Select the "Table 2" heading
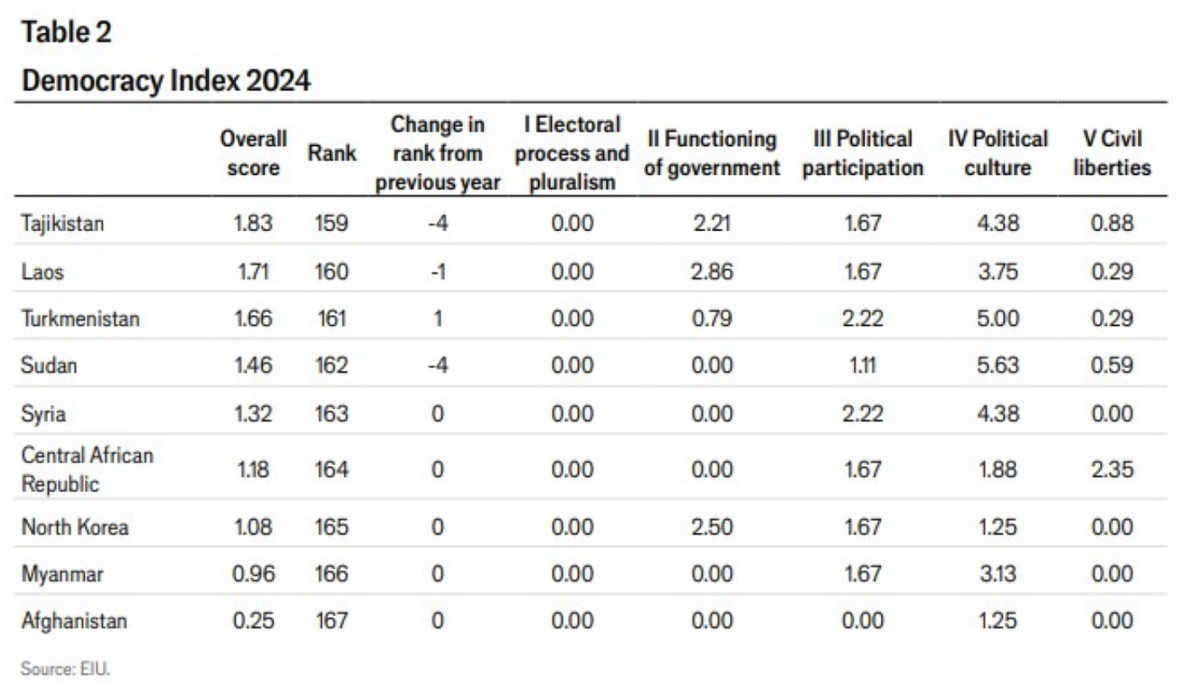 click(65, 32)
